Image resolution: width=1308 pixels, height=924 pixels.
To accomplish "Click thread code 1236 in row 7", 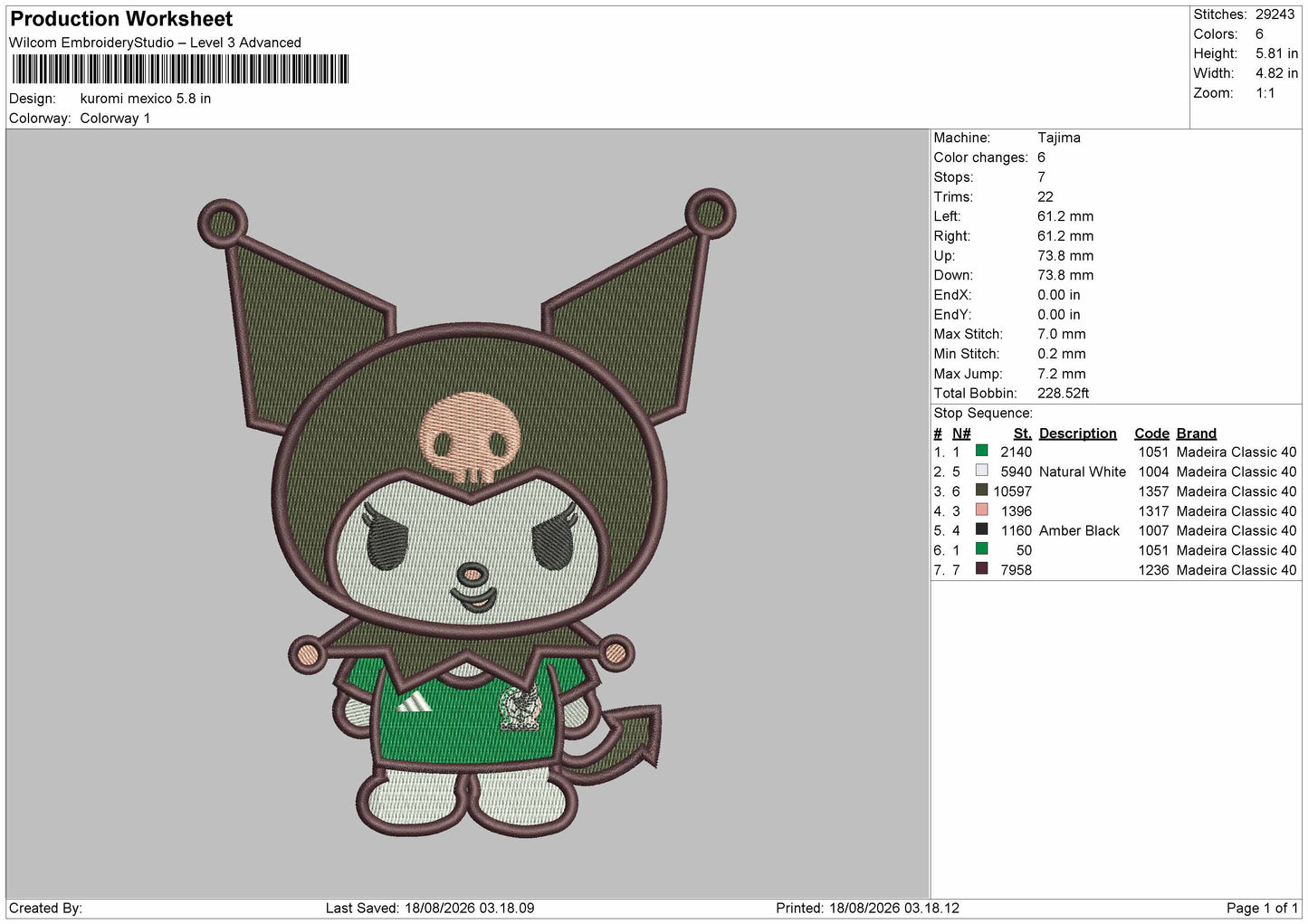I will 1153,570.
